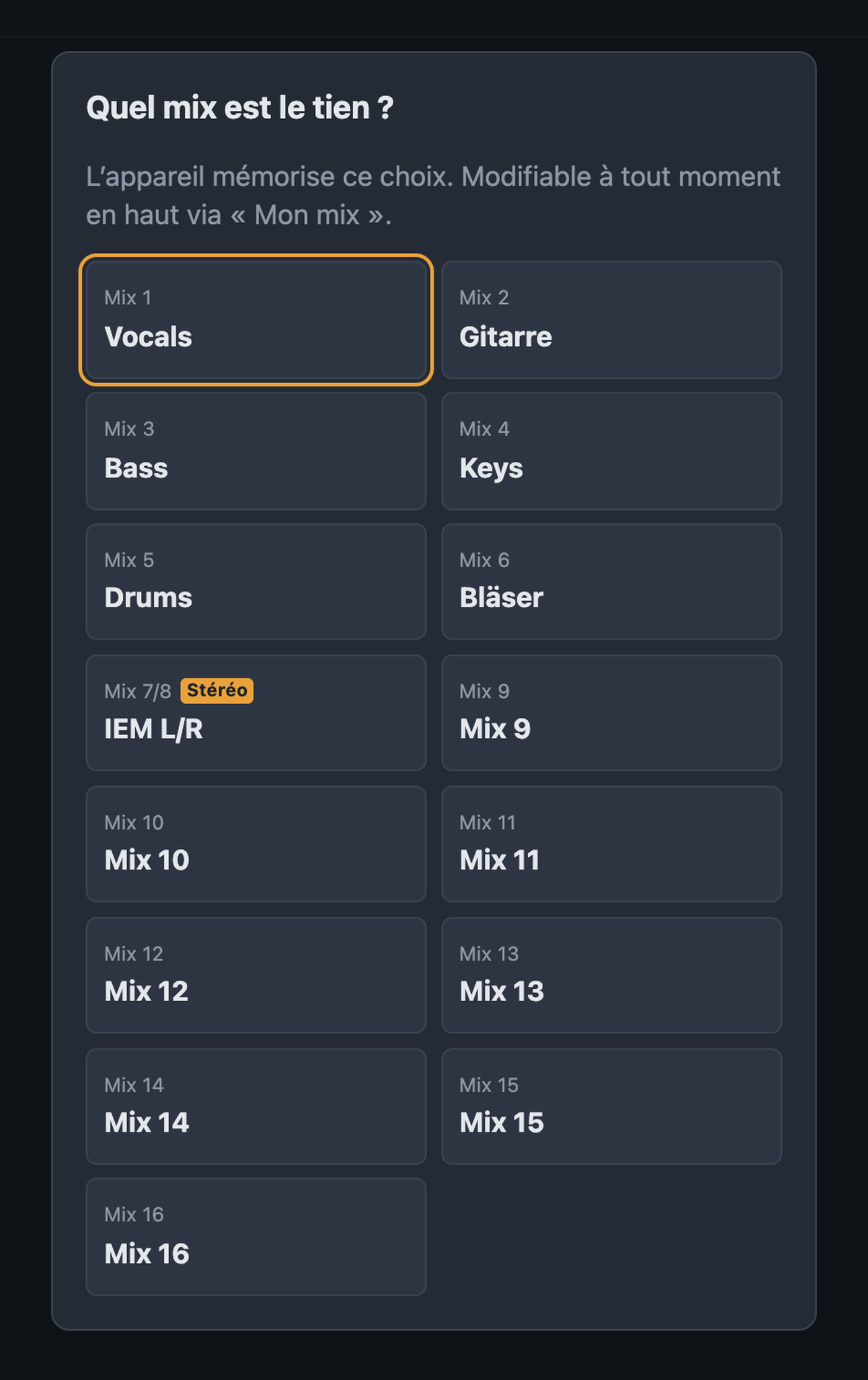868x1380 pixels.
Task: Pick the IEM L/R stereo mix
Action: pyautogui.click(x=256, y=713)
